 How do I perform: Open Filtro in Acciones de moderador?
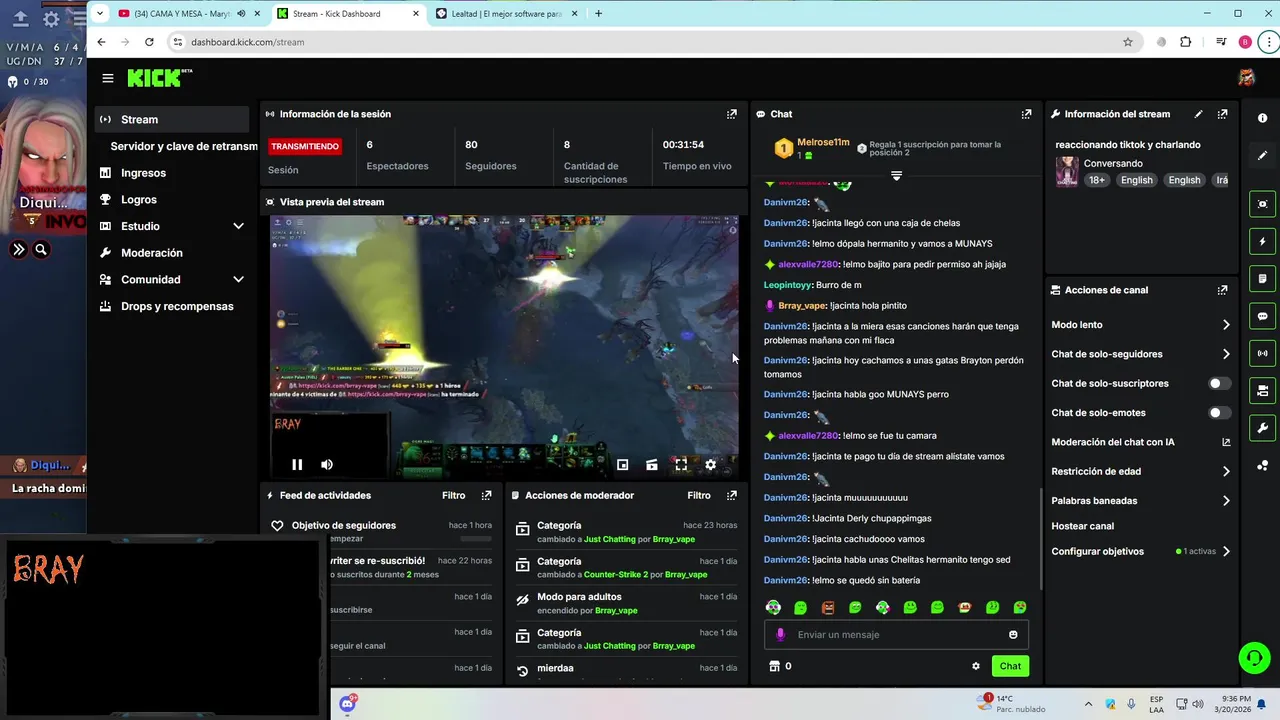[x=699, y=495]
